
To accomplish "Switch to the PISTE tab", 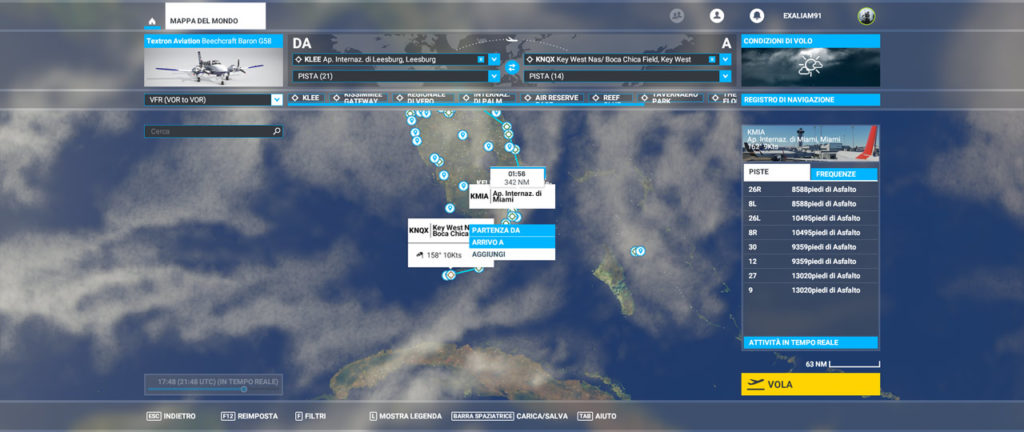I will pos(776,172).
